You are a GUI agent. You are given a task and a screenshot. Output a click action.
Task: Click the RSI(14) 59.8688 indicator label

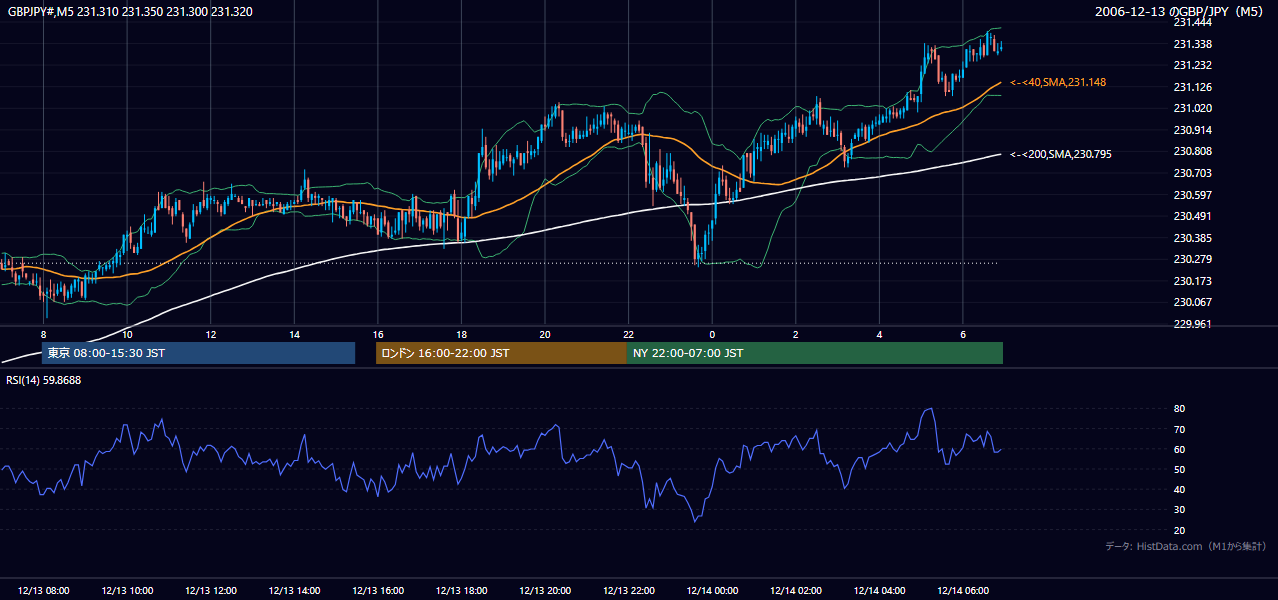point(44,380)
